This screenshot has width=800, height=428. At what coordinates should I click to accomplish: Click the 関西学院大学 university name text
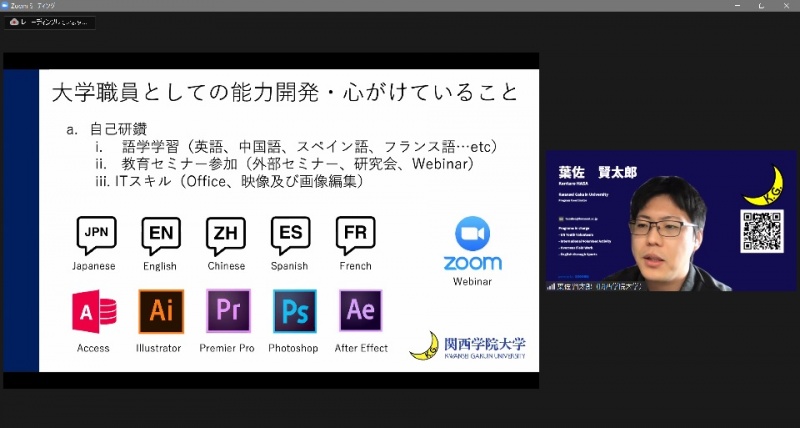pos(485,344)
